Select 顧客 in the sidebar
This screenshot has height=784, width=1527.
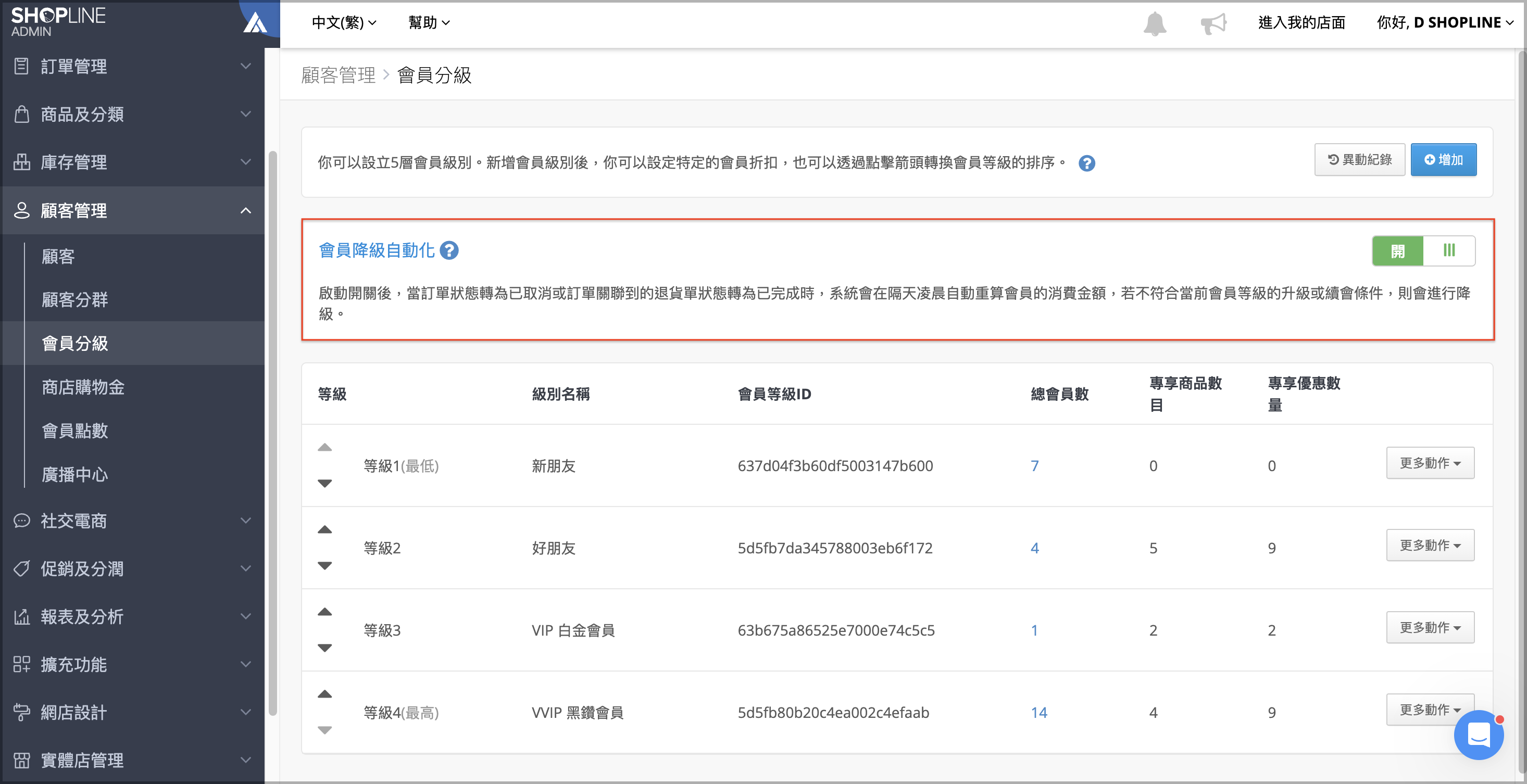pyautogui.click(x=58, y=256)
